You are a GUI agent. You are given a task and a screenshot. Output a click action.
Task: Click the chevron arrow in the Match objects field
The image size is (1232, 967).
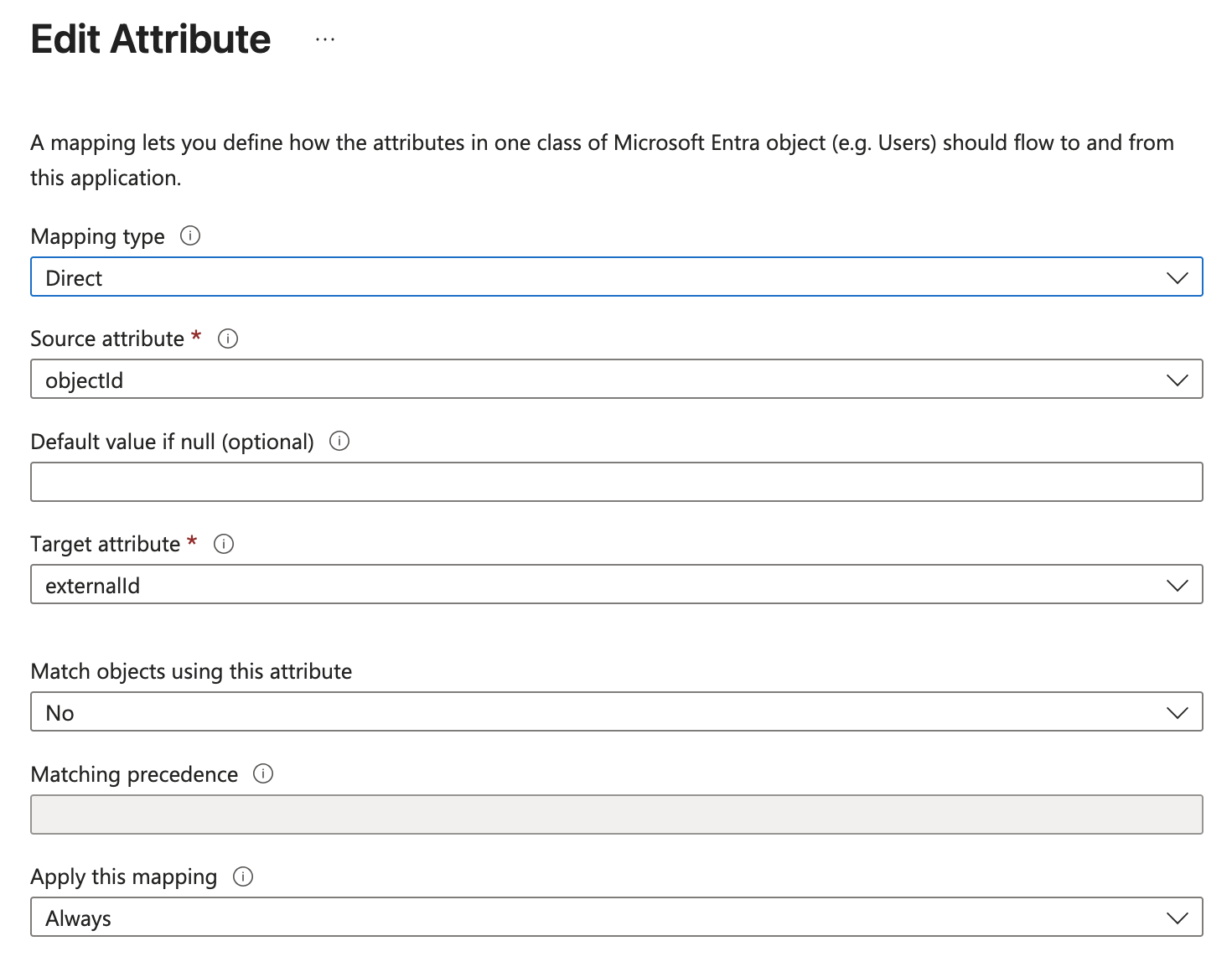1177,712
